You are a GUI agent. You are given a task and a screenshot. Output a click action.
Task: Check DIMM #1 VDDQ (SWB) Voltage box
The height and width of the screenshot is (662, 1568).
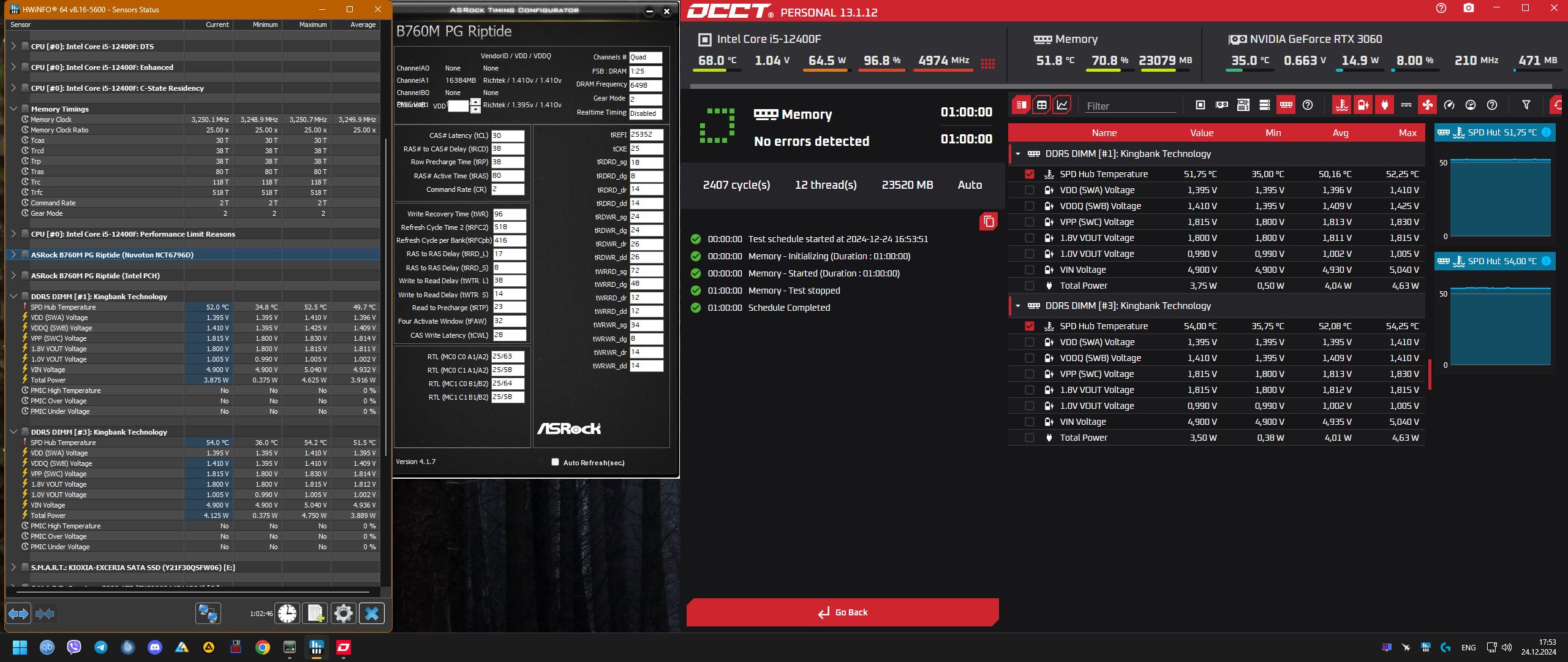click(x=1030, y=206)
